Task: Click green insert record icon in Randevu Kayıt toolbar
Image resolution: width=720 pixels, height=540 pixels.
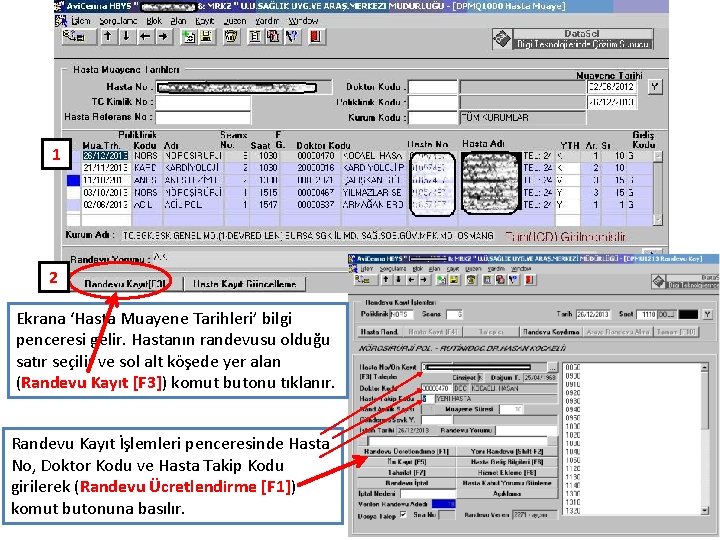Action: pyautogui.click(x=441, y=279)
